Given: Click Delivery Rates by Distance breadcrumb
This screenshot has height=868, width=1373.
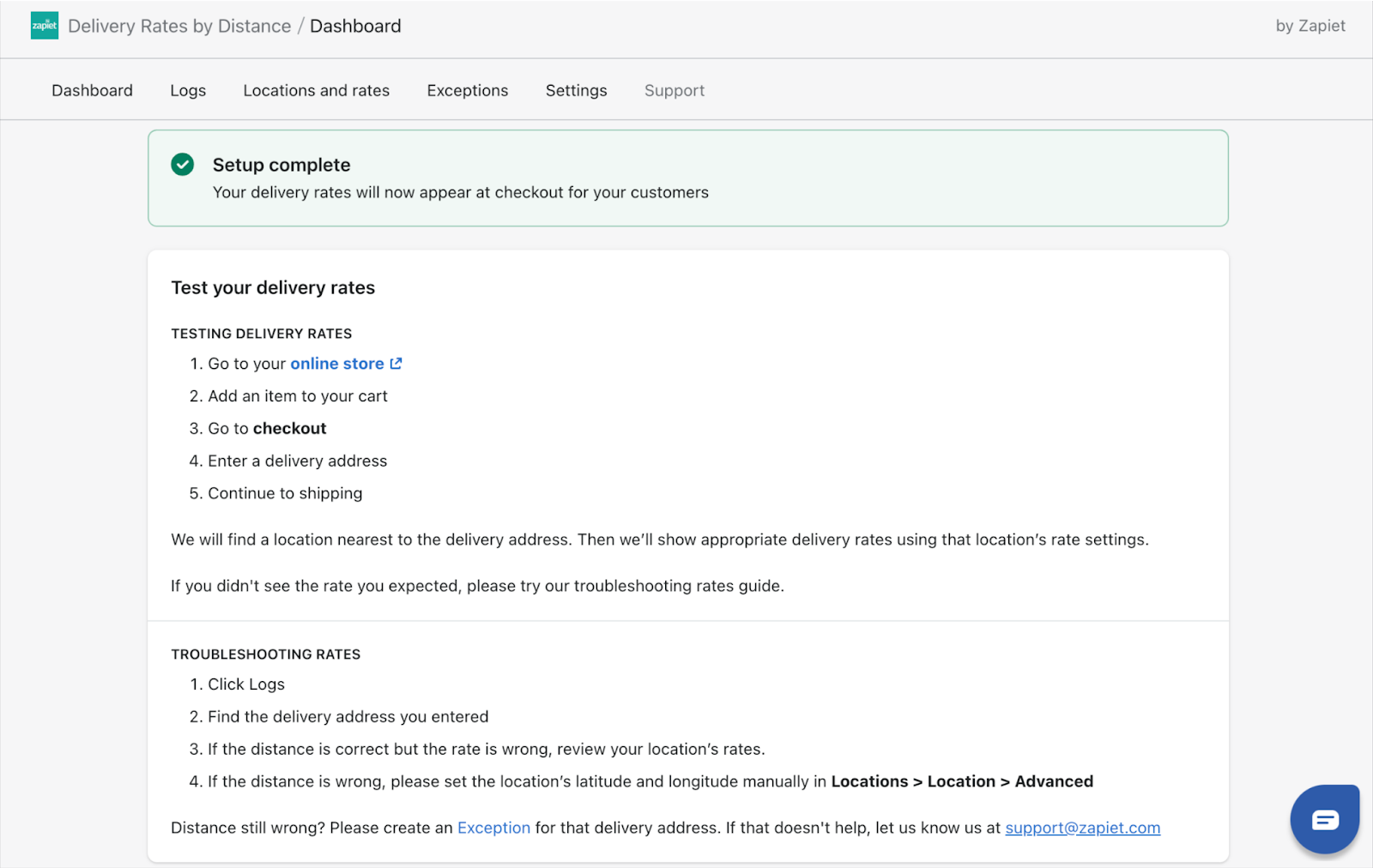Looking at the screenshot, I should (x=179, y=26).
